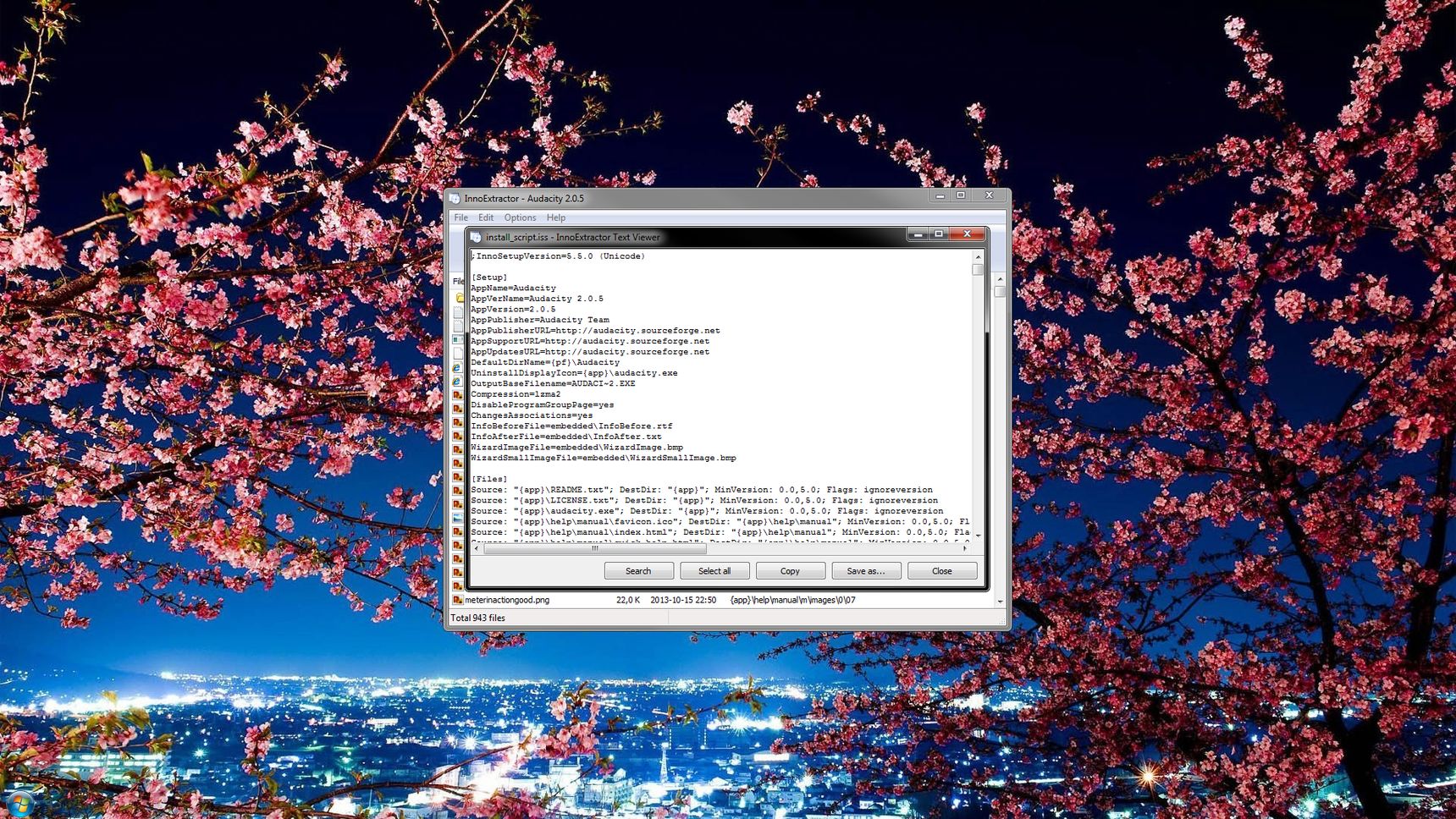
Task: Click the ChangesAssociations=yes line
Action: point(532,415)
